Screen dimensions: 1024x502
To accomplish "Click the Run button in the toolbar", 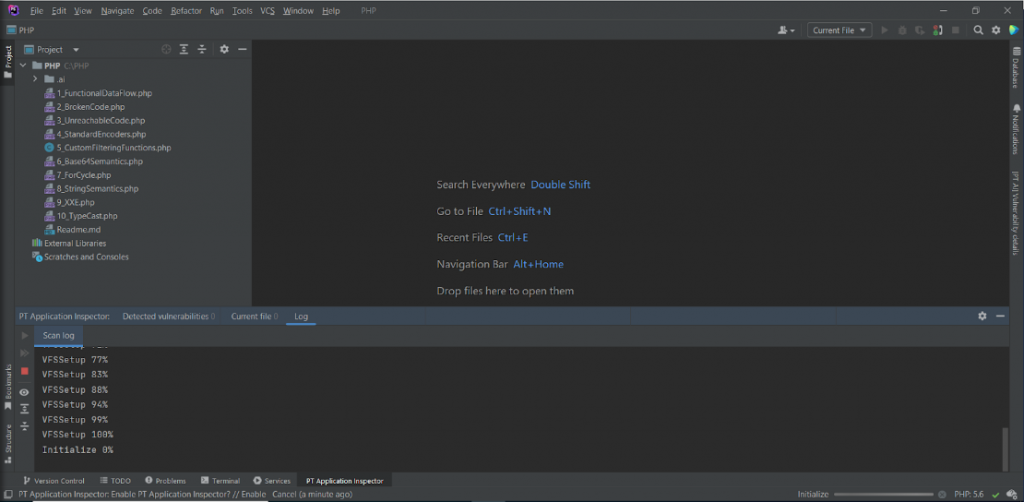I will click(885, 30).
